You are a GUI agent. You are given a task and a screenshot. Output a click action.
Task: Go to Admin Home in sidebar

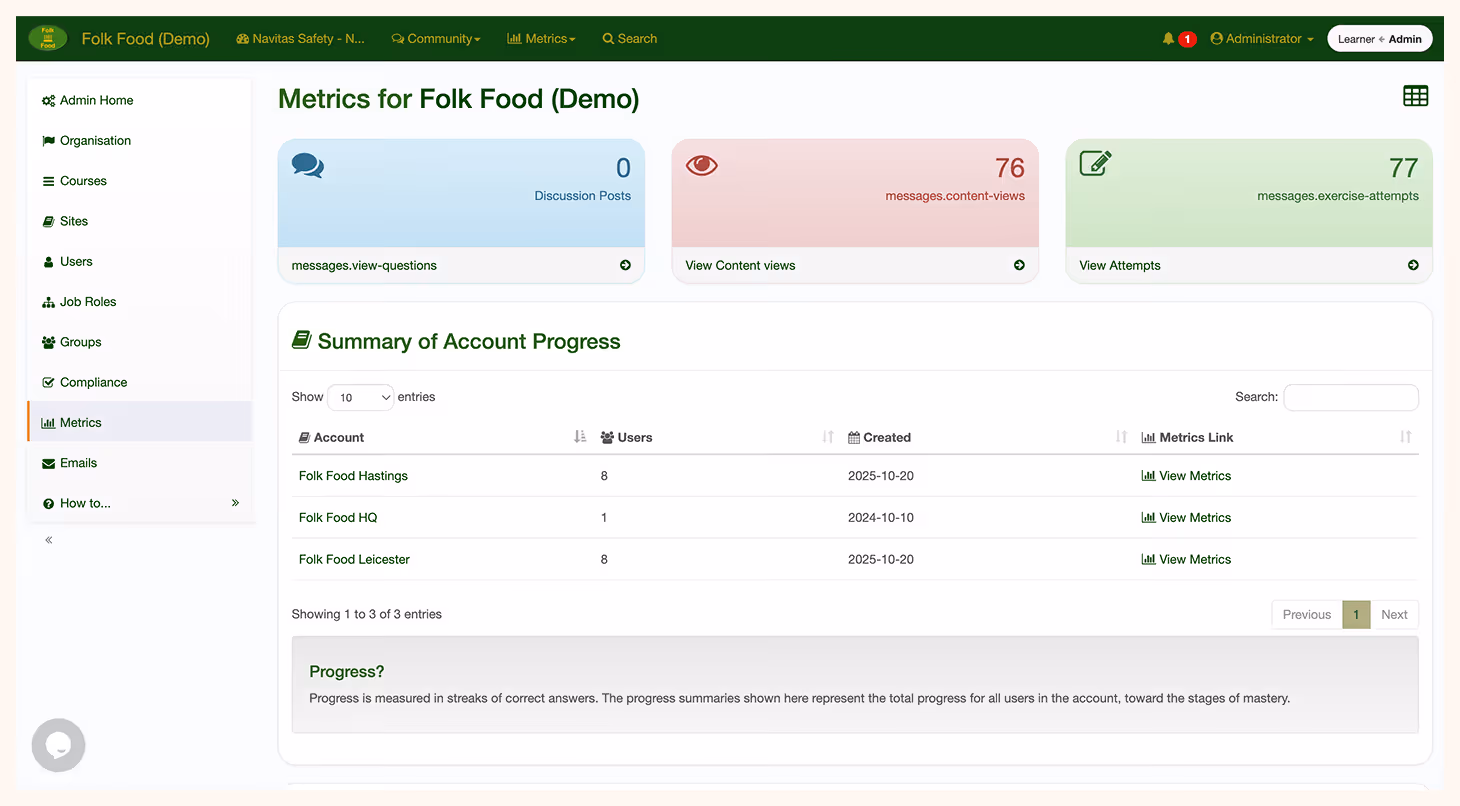140,100
